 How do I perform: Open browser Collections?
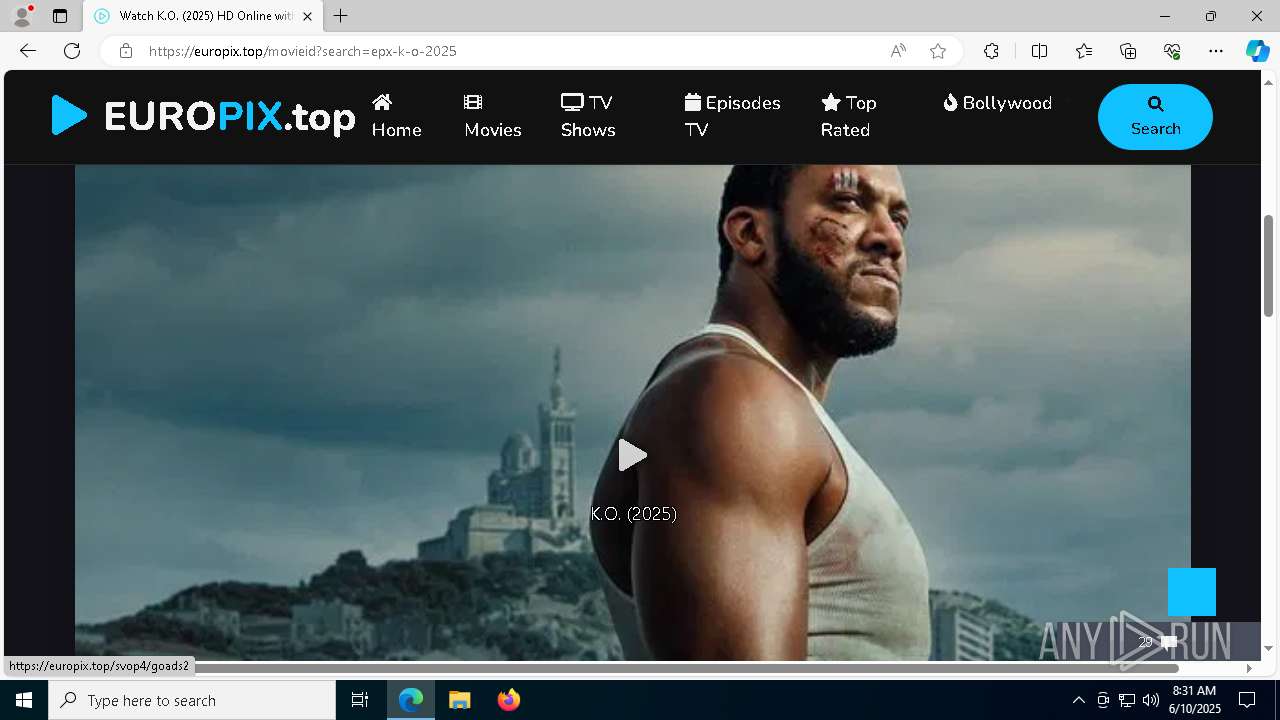coord(1128,51)
